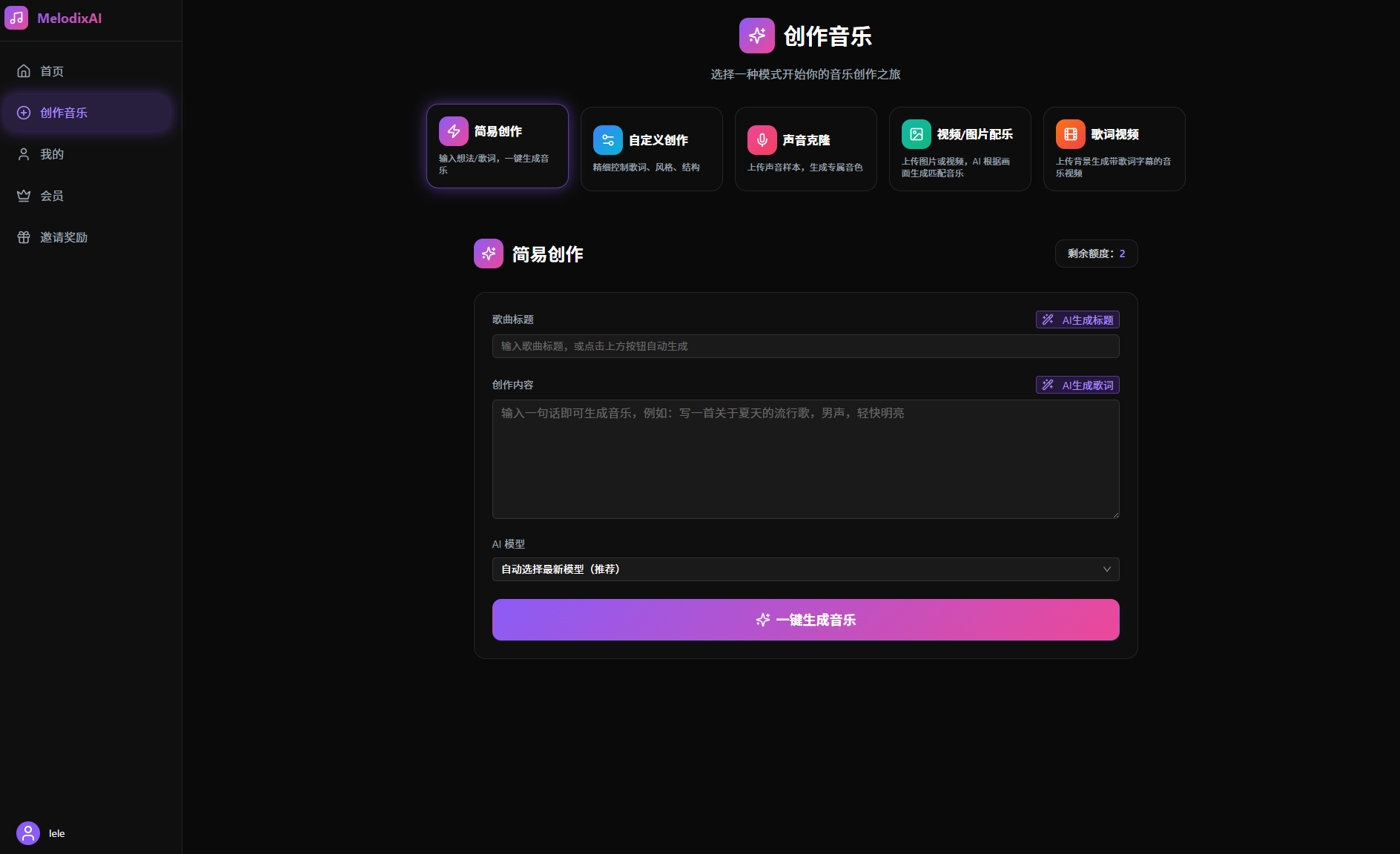1400x854 pixels.
Task: Click the MelodixAI music note logo icon
Action: pyautogui.click(x=16, y=18)
